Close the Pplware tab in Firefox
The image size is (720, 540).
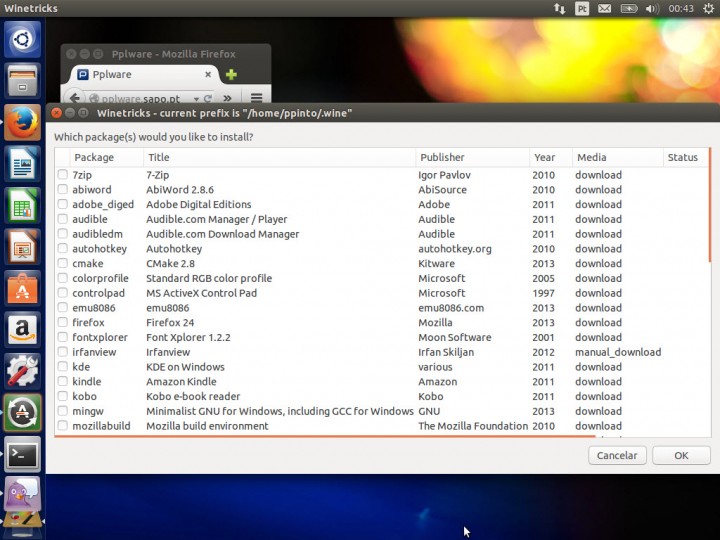(x=208, y=74)
